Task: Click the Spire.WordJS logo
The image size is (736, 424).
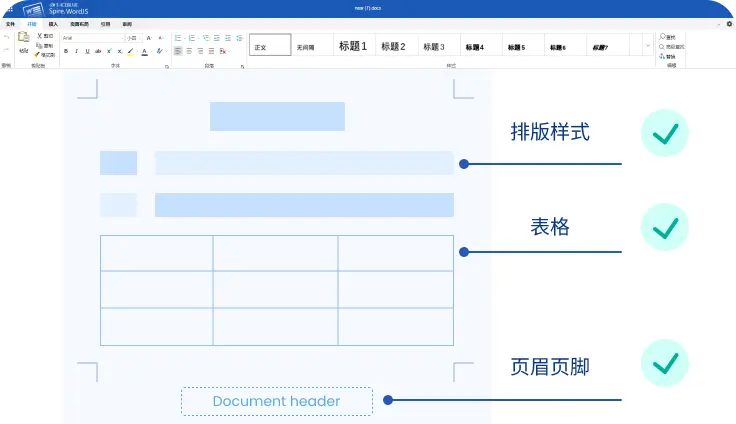Action: (55, 8)
